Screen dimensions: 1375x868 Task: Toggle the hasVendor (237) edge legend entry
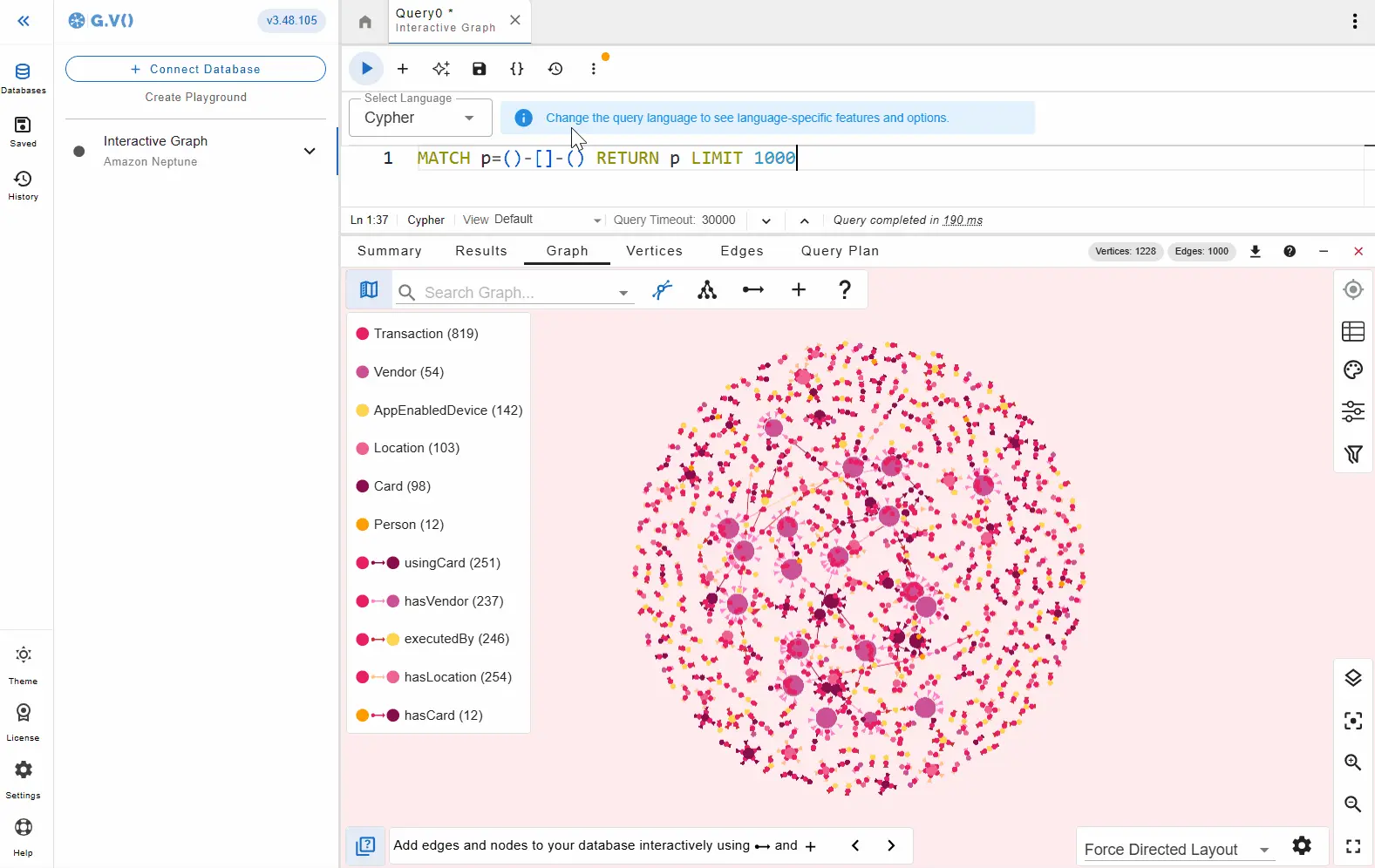(453, 601)
